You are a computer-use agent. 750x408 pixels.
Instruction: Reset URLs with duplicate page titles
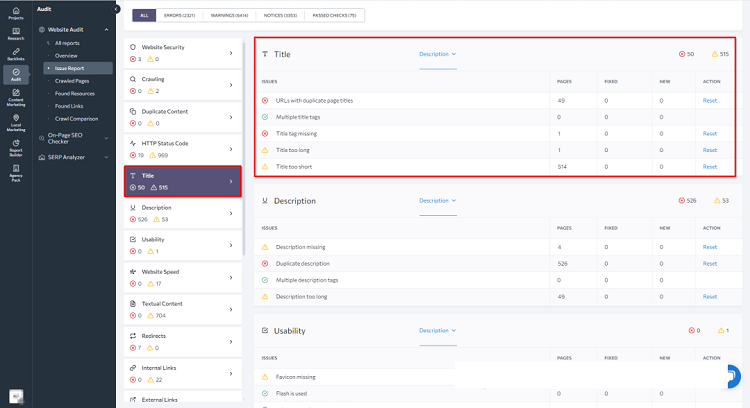point(710,100)
